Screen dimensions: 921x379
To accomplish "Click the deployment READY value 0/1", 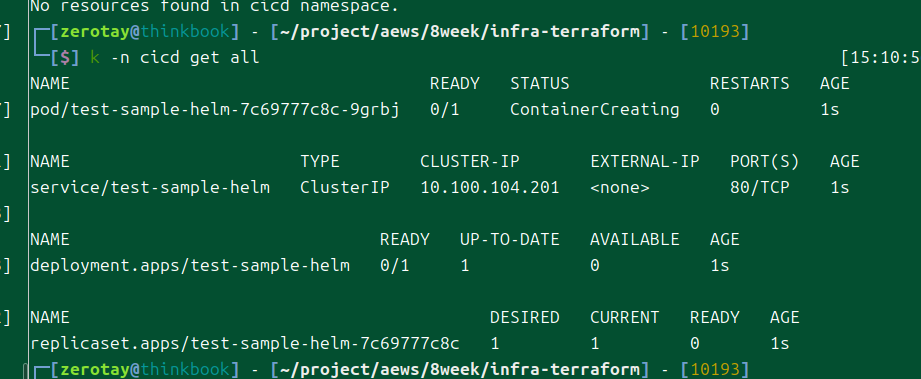I will 395,266.
